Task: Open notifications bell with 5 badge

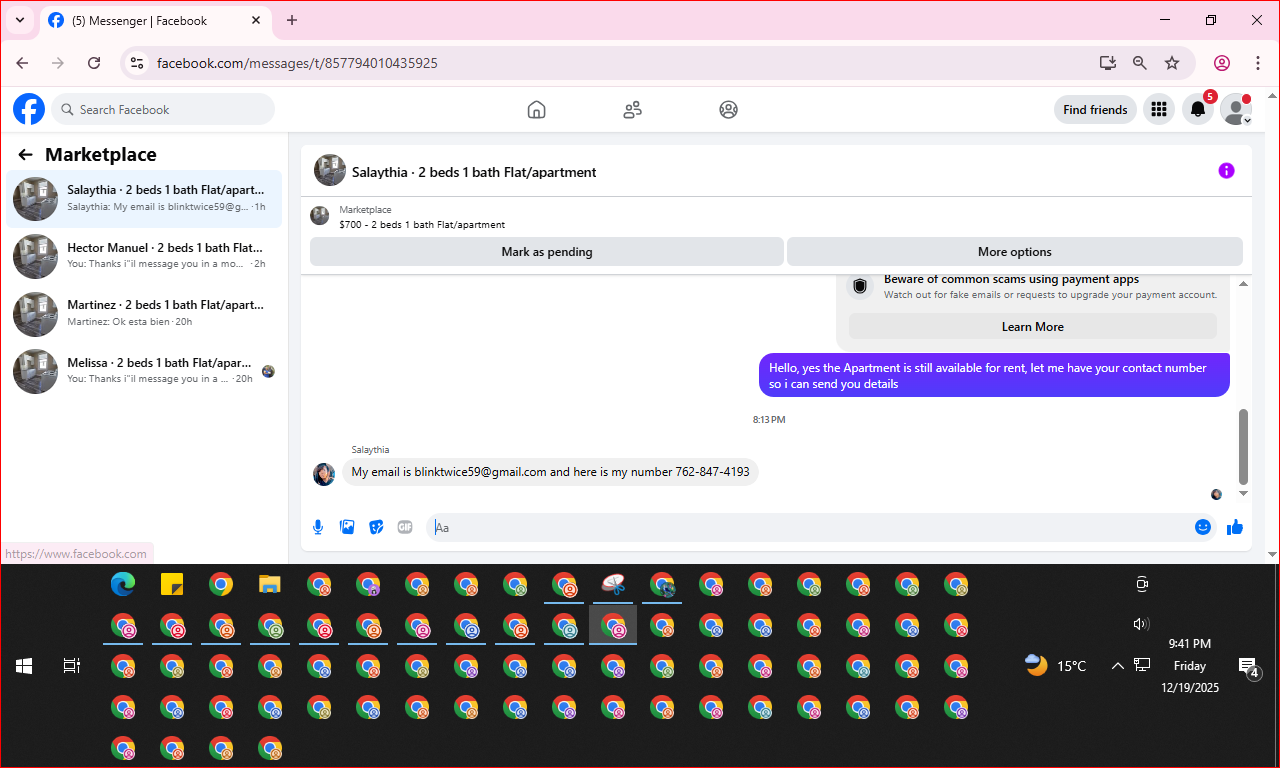Action: 1198,110
